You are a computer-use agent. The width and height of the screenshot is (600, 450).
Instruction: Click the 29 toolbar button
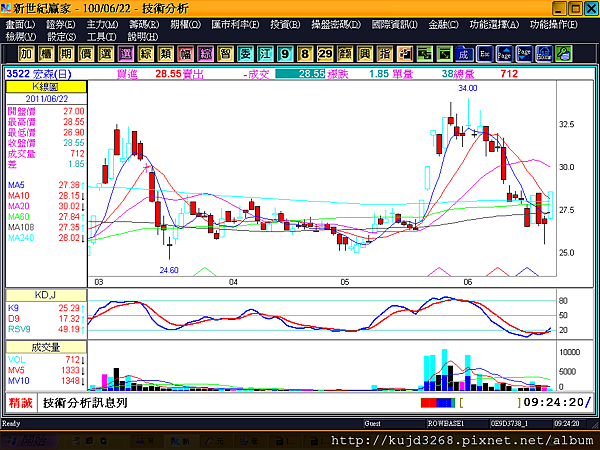tap(325, 54)
